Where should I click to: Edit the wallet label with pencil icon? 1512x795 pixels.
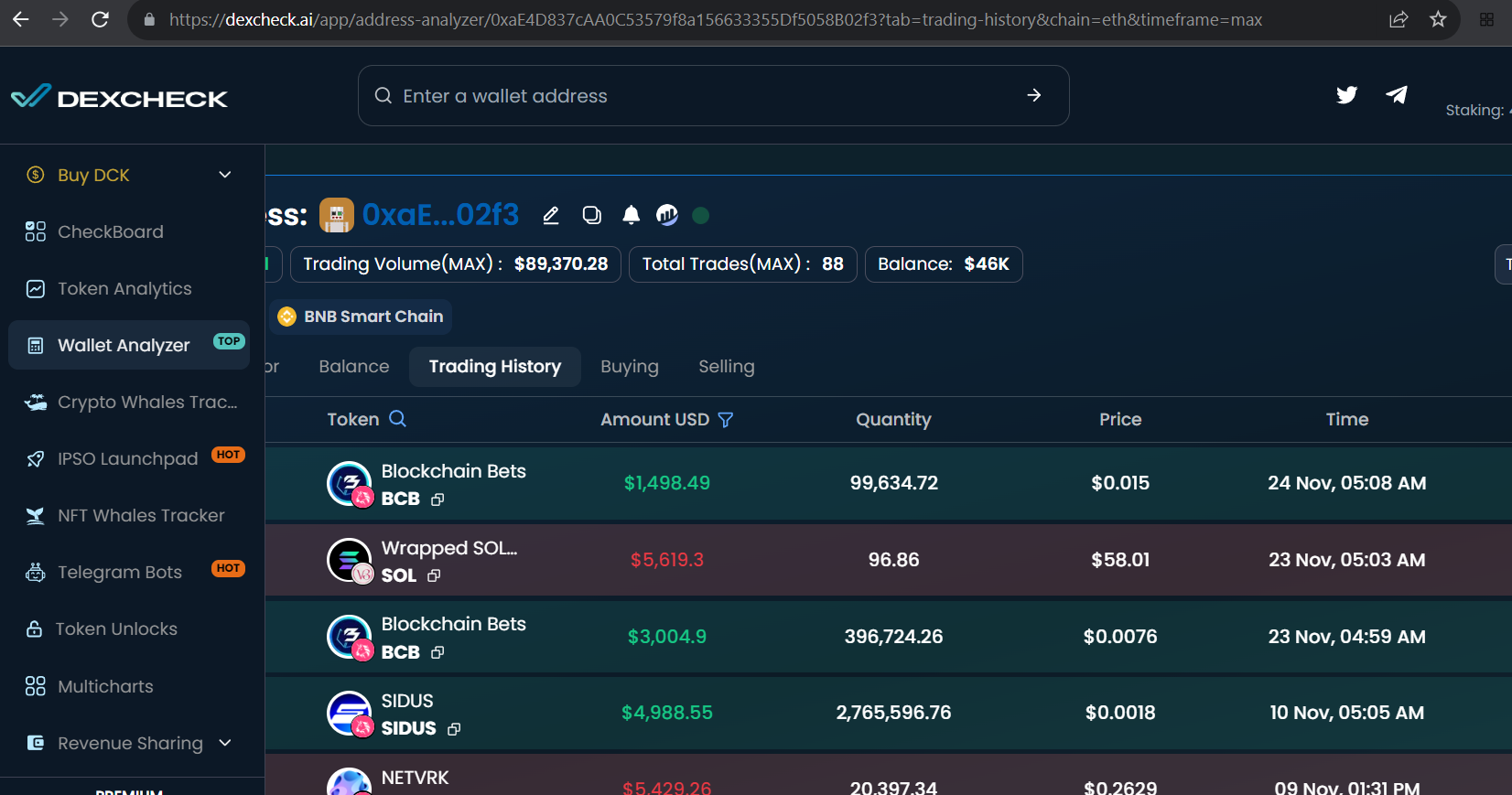click(x=551, y=215)
